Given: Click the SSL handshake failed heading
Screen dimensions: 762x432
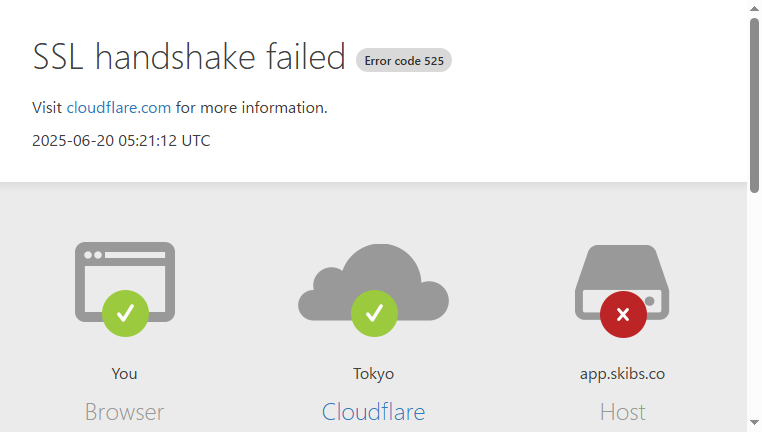Looking at the screenshot, I should point(189,57).
